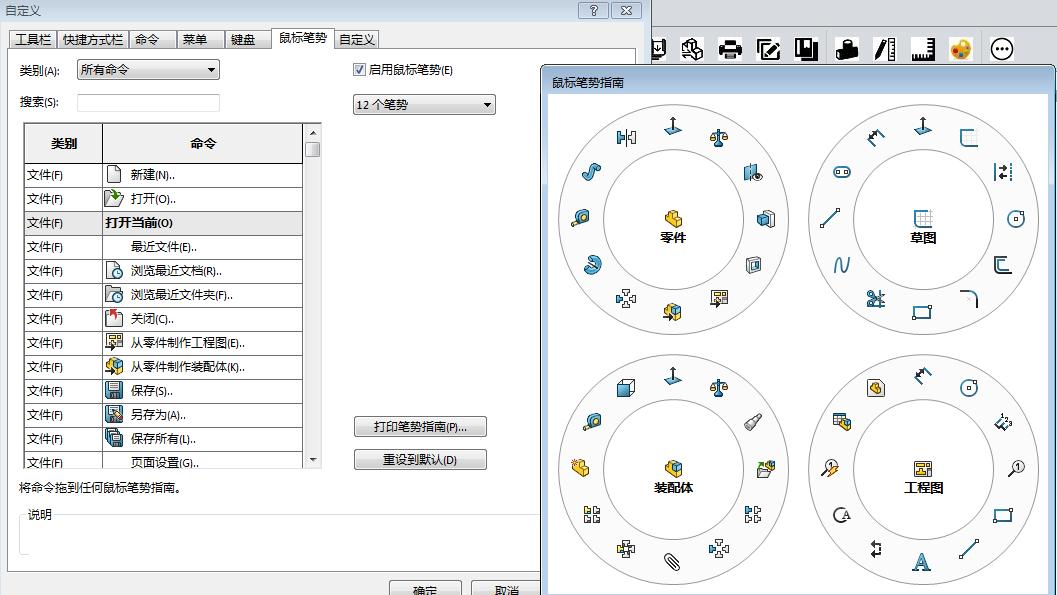Select the Line tool in the sketch gesture wheel
The image size is (1057, 595).
point(830,219)
